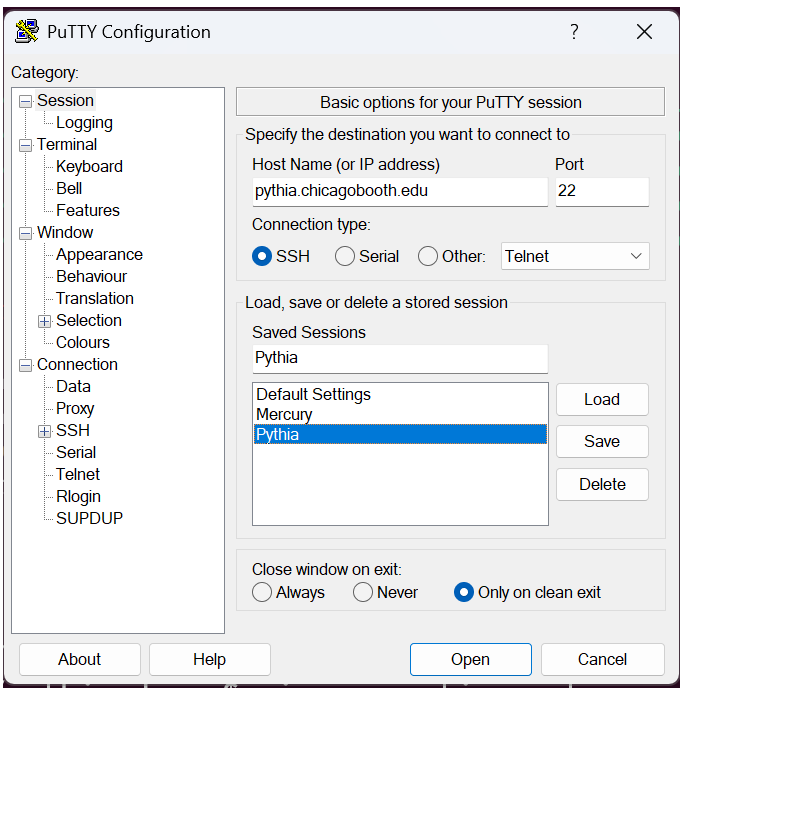Open Rlogin settings
Screen dimensions: 810x839
(x=78, y=496)
